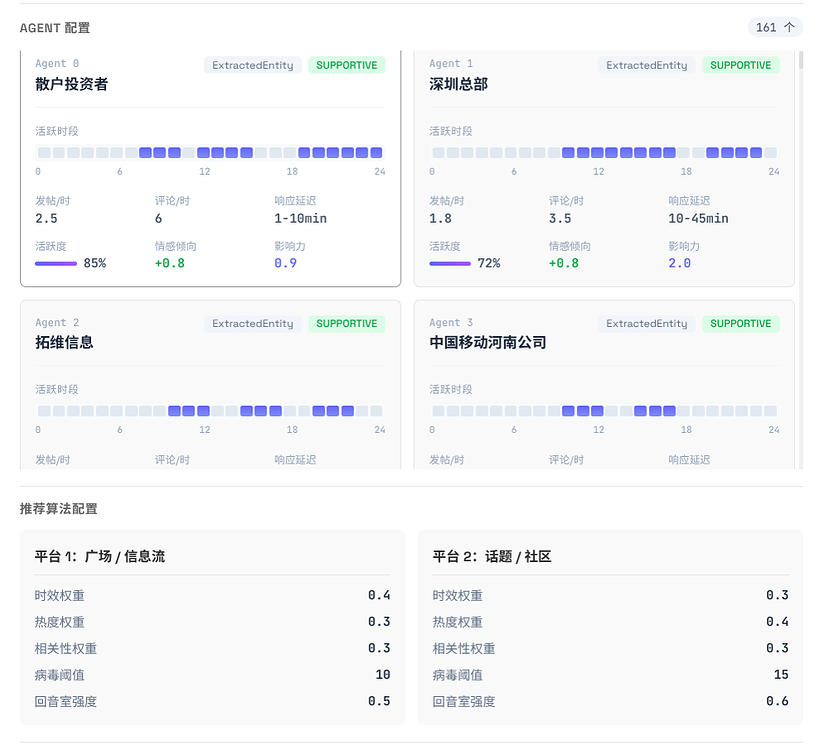Open the 深圳总部 agent card

(x=604, y=168)
